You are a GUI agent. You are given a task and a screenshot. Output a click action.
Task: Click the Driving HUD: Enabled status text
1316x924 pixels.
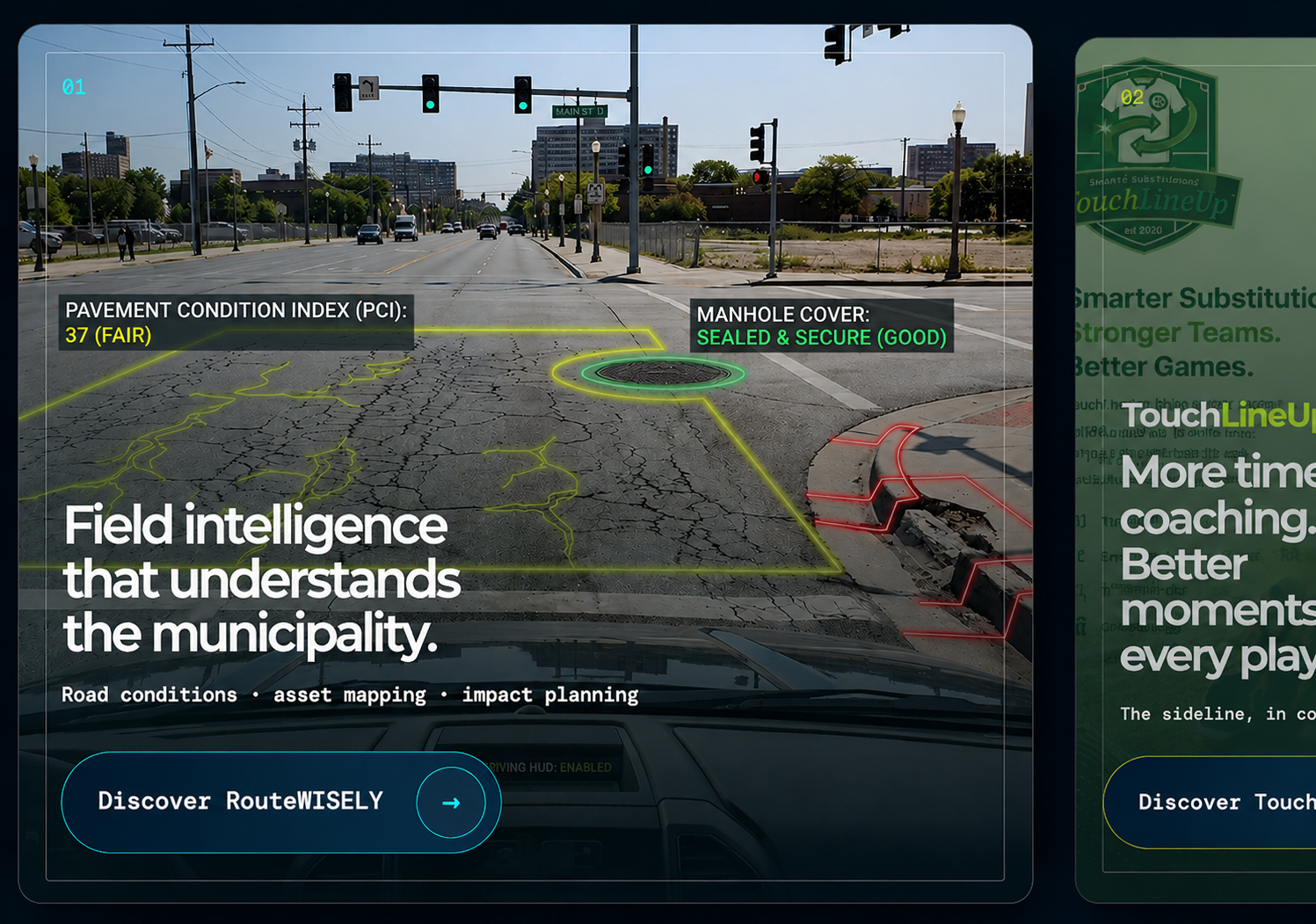pyautogui.click(x=549, y=768)
